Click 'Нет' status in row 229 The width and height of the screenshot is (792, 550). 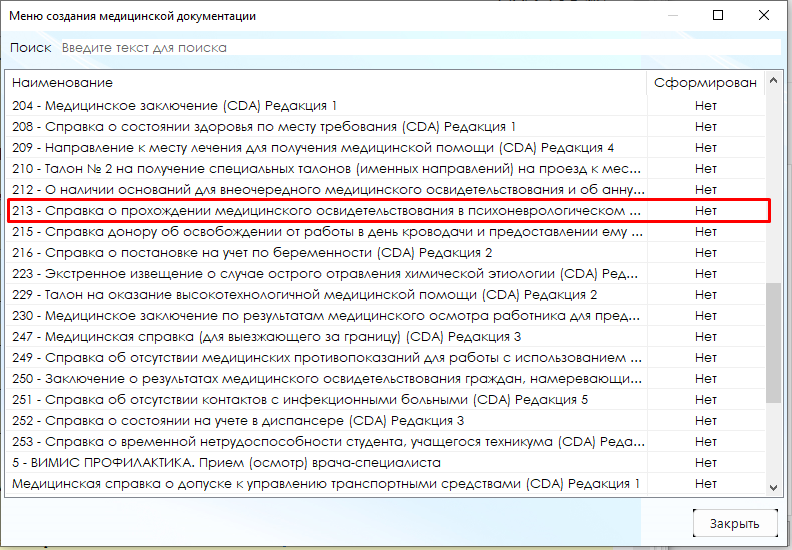(706, 294)
